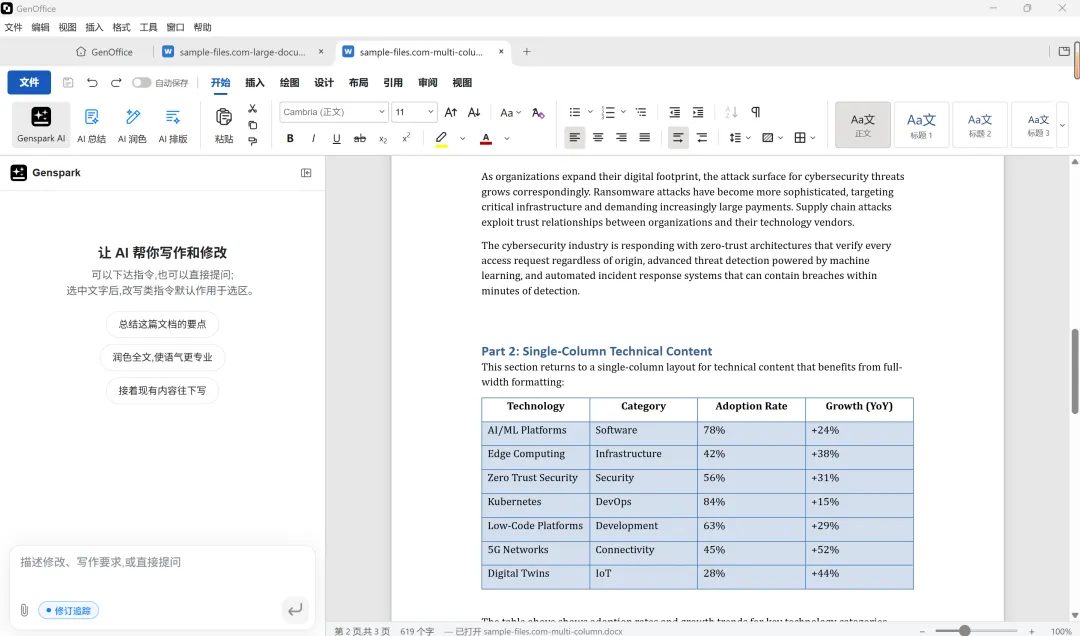Click the zoom slider handle
The height and width of the screenshot is (636, 1080).
pyautogui.click(x=965, y=630)
